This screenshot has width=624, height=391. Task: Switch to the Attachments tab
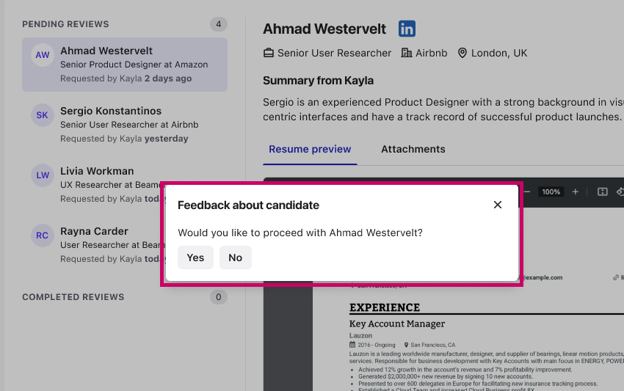(x=413, y=149)
